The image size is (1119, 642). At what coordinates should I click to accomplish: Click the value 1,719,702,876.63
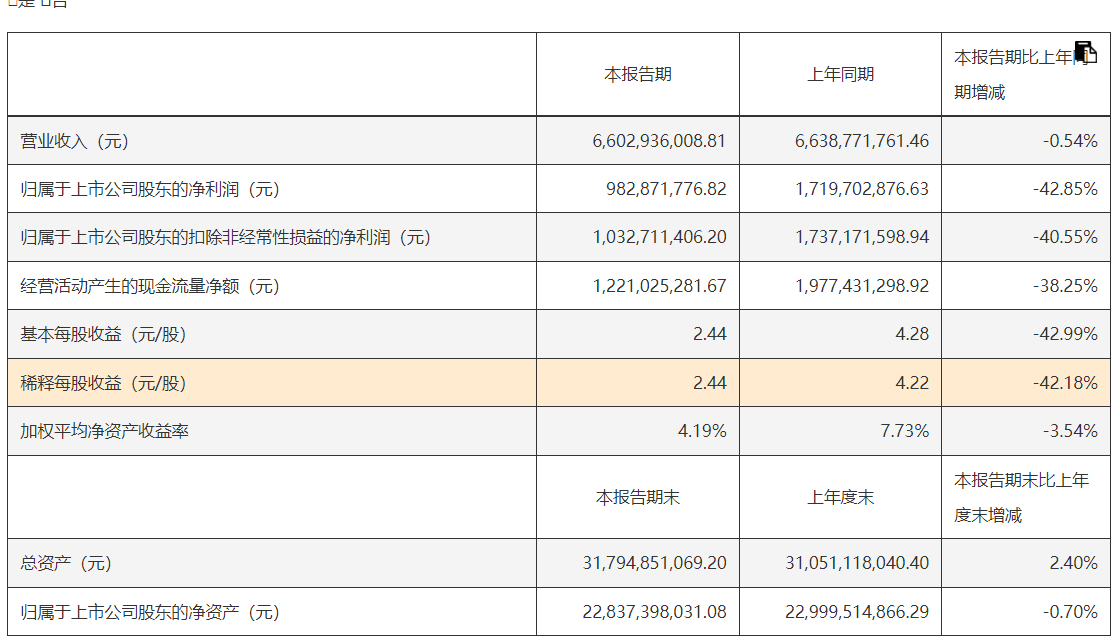pos(862,189)
